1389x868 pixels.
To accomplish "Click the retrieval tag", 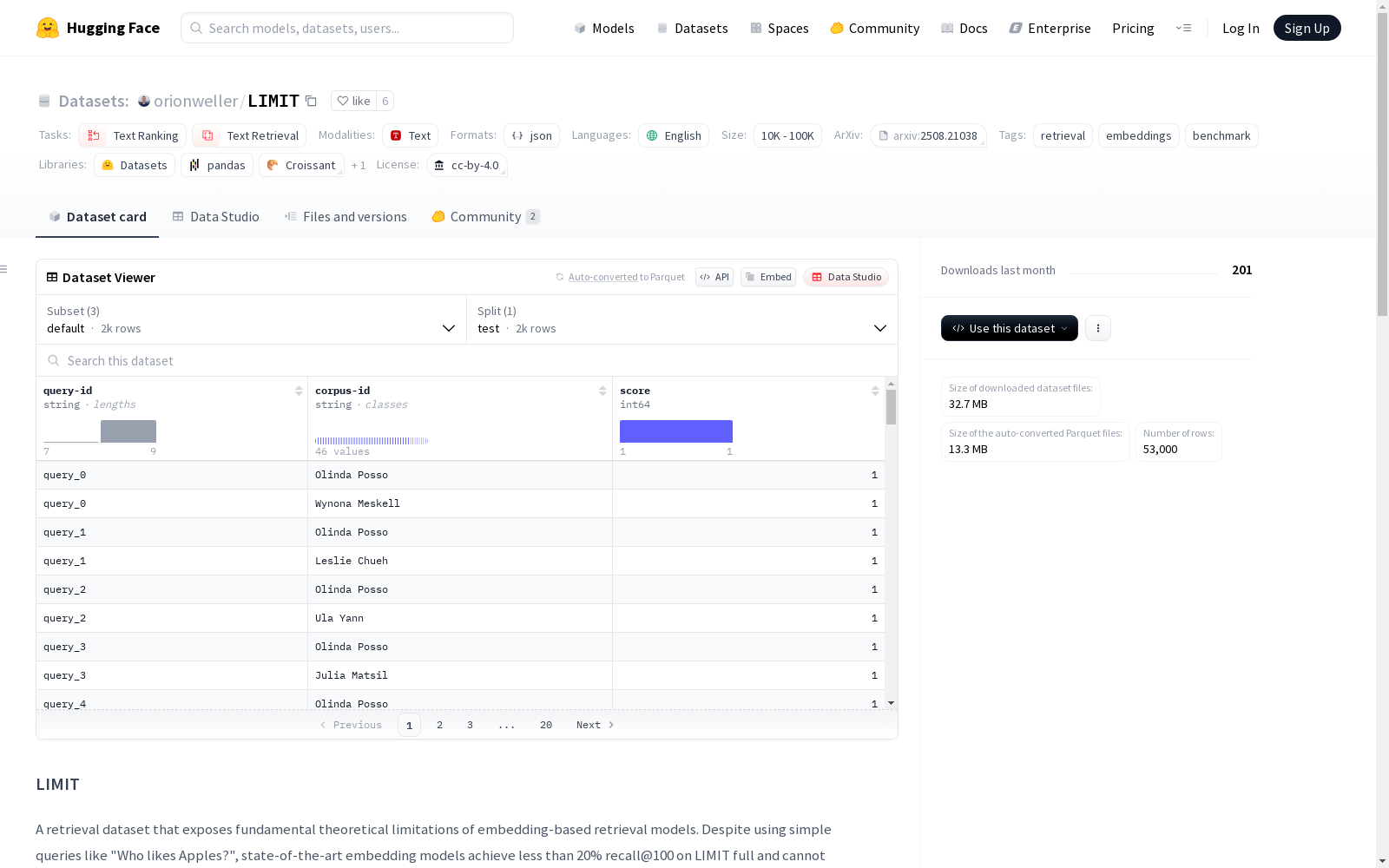I will click(1063, 135).
